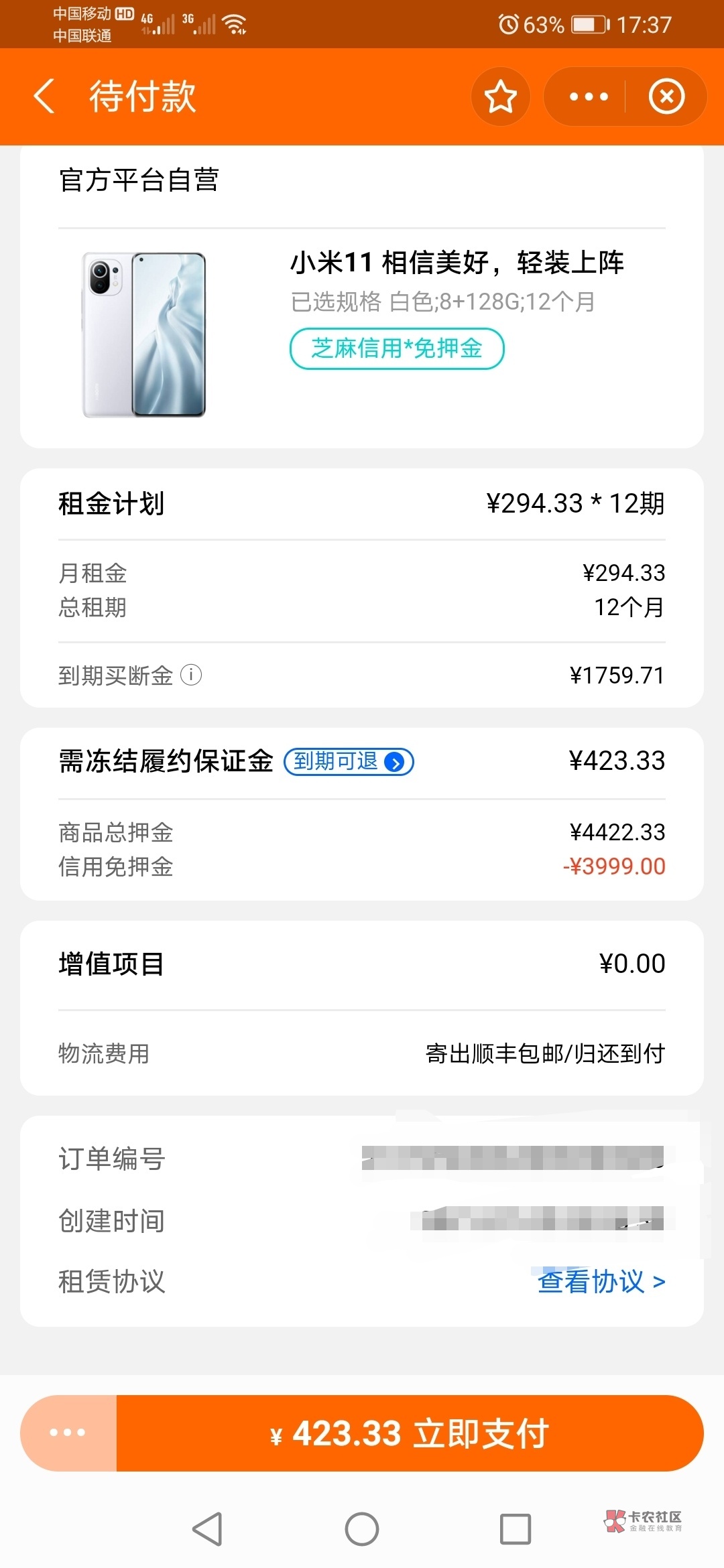This screenshot has height=1568, width=724.
Task: Tap Android back navigation triangle
Action: (207, 1529)
